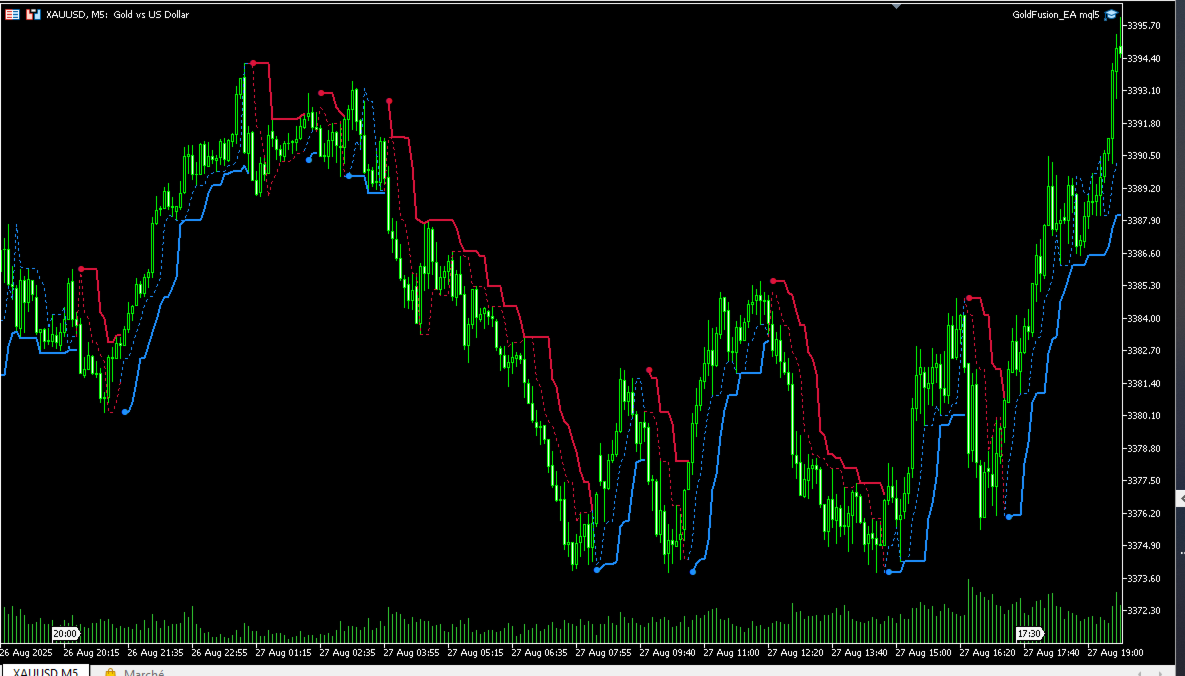
Task: Click the 3385.30 price scale label
Action: (x=1144, y=286)
